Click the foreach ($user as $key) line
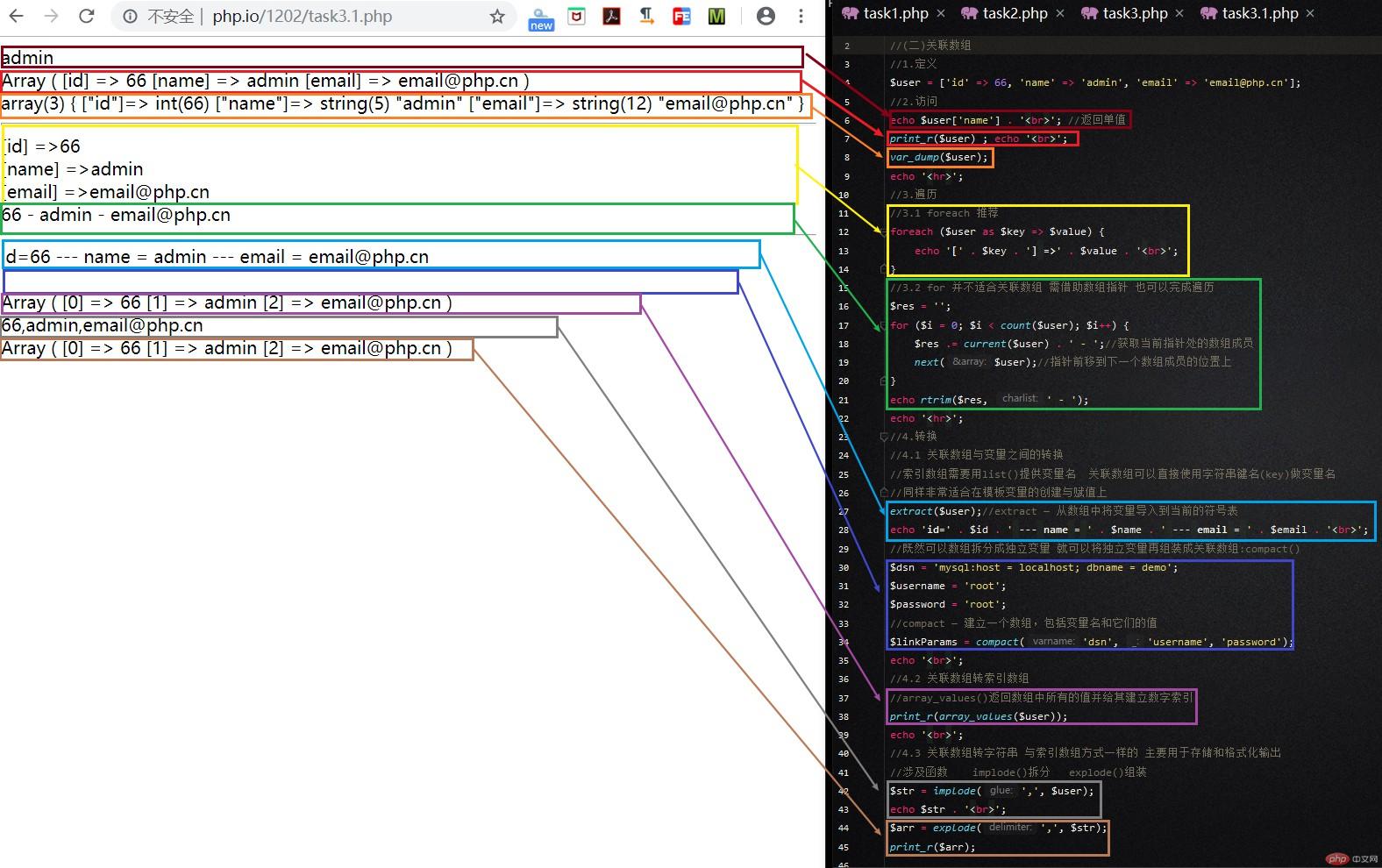Viewport: 1382px width, 868px height. [997, 231]
